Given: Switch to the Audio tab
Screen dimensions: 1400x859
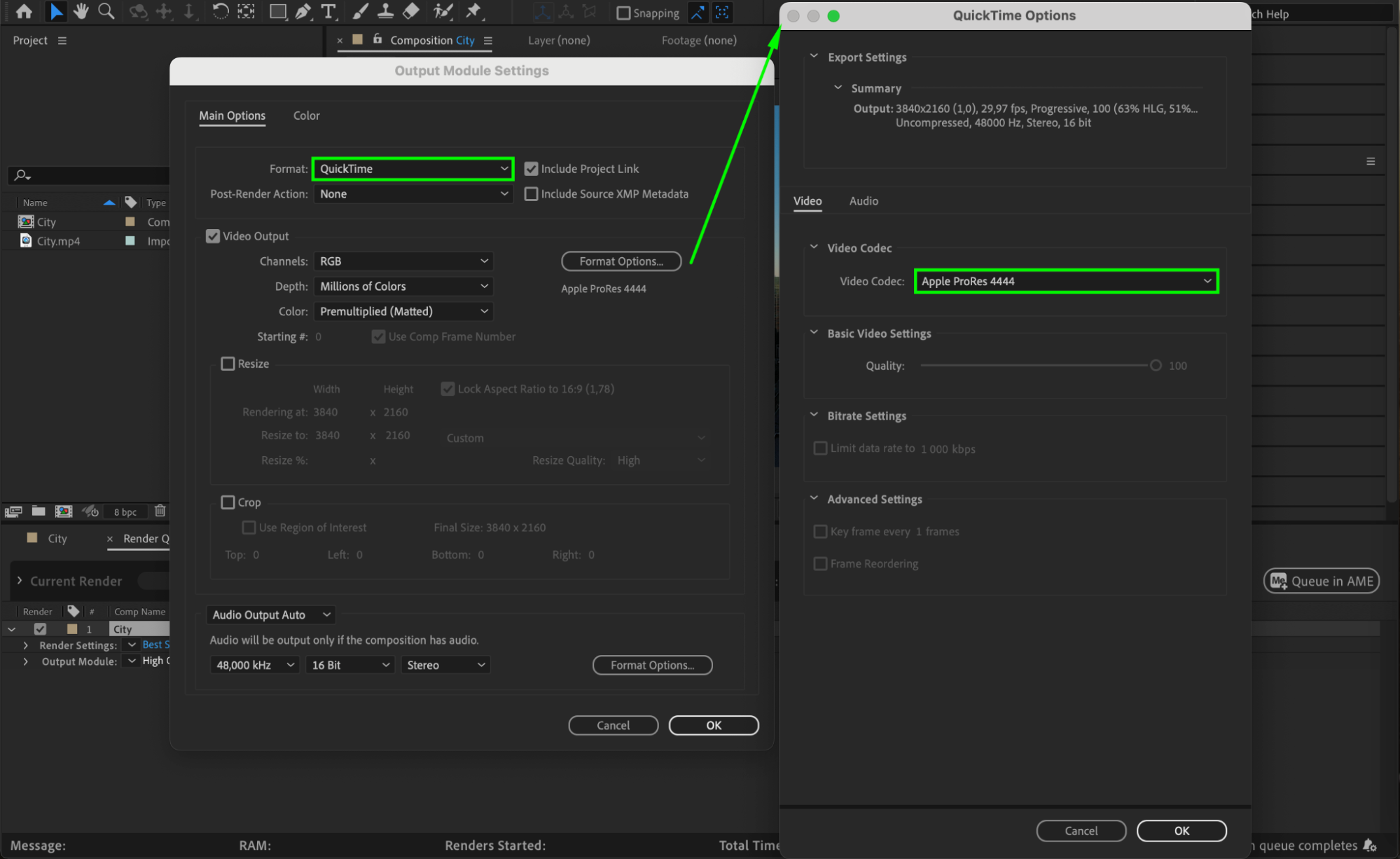Looking at the screenshot, I should coord(864,201).
